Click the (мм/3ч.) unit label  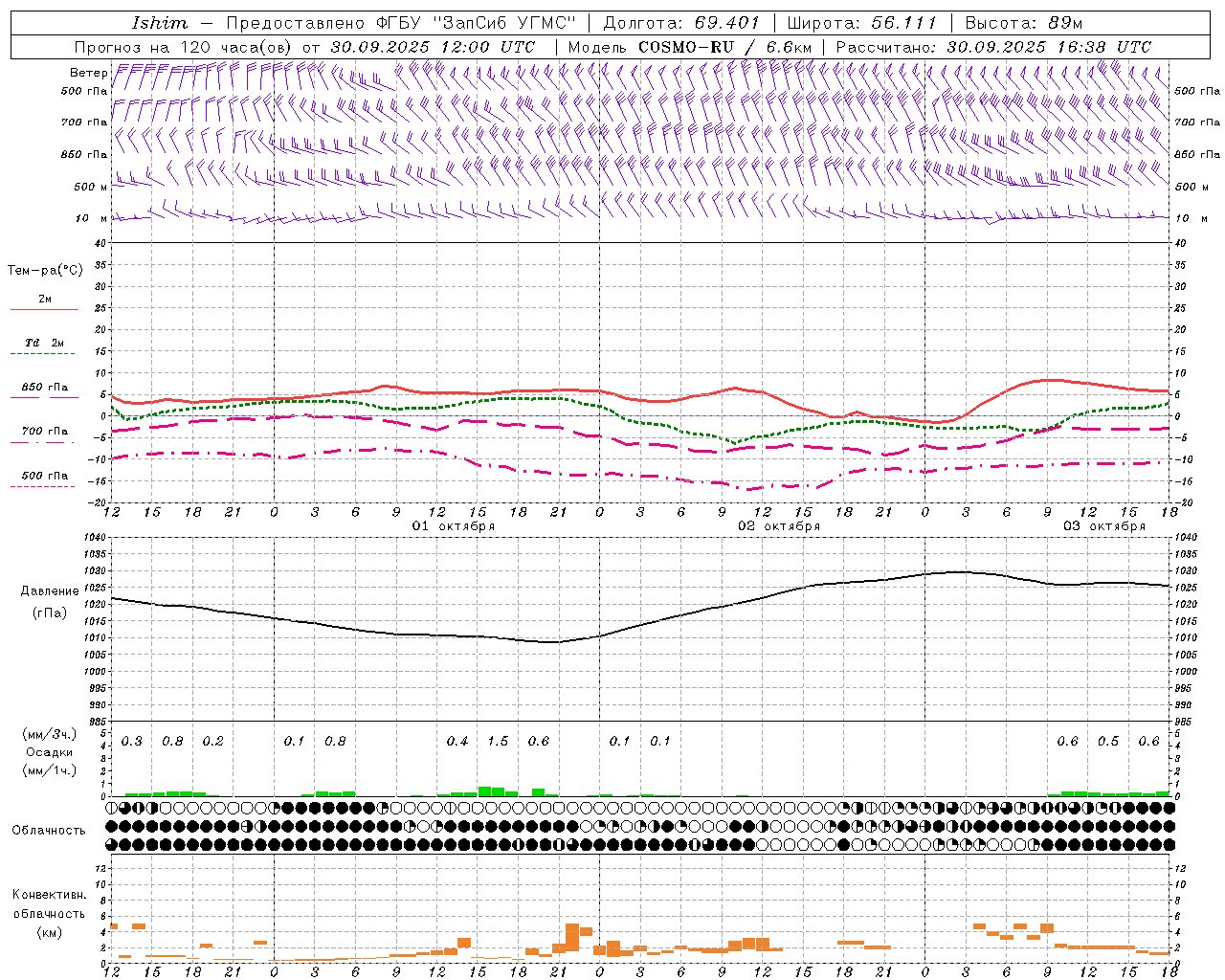point(50,734)
